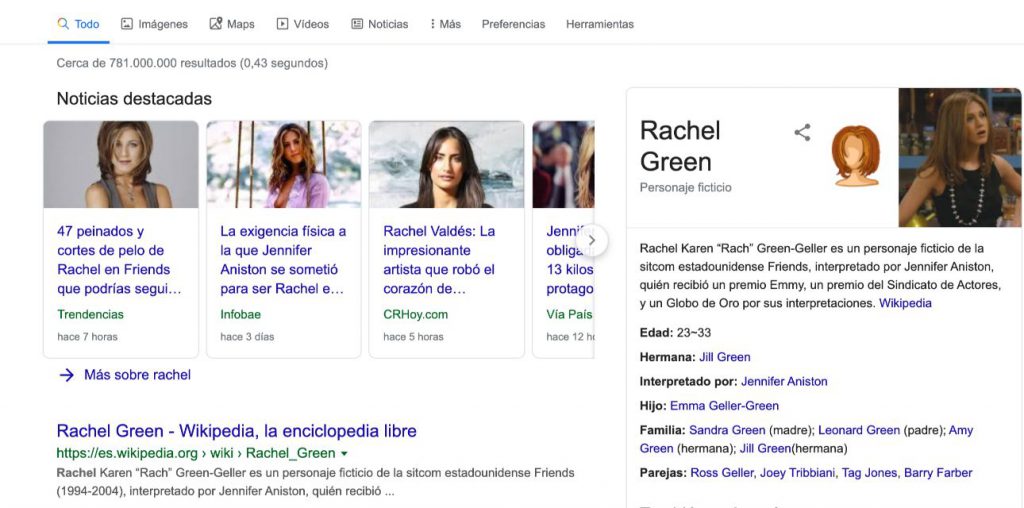Click 'hace 7 horas' timestamp
This screenshot has height=508, width=1024.
pyautogui.click(x=87, y=337)
